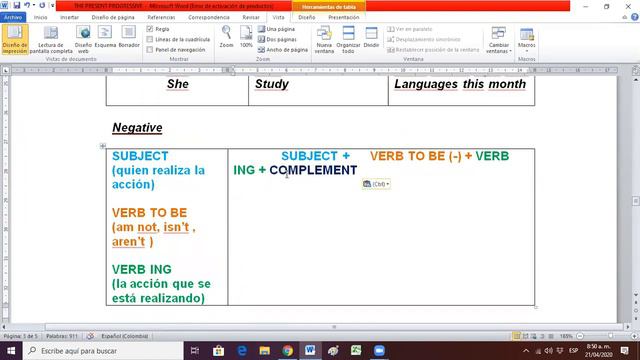
Task: Click vertical scrollbar down arrow
Action: [636, 294]
